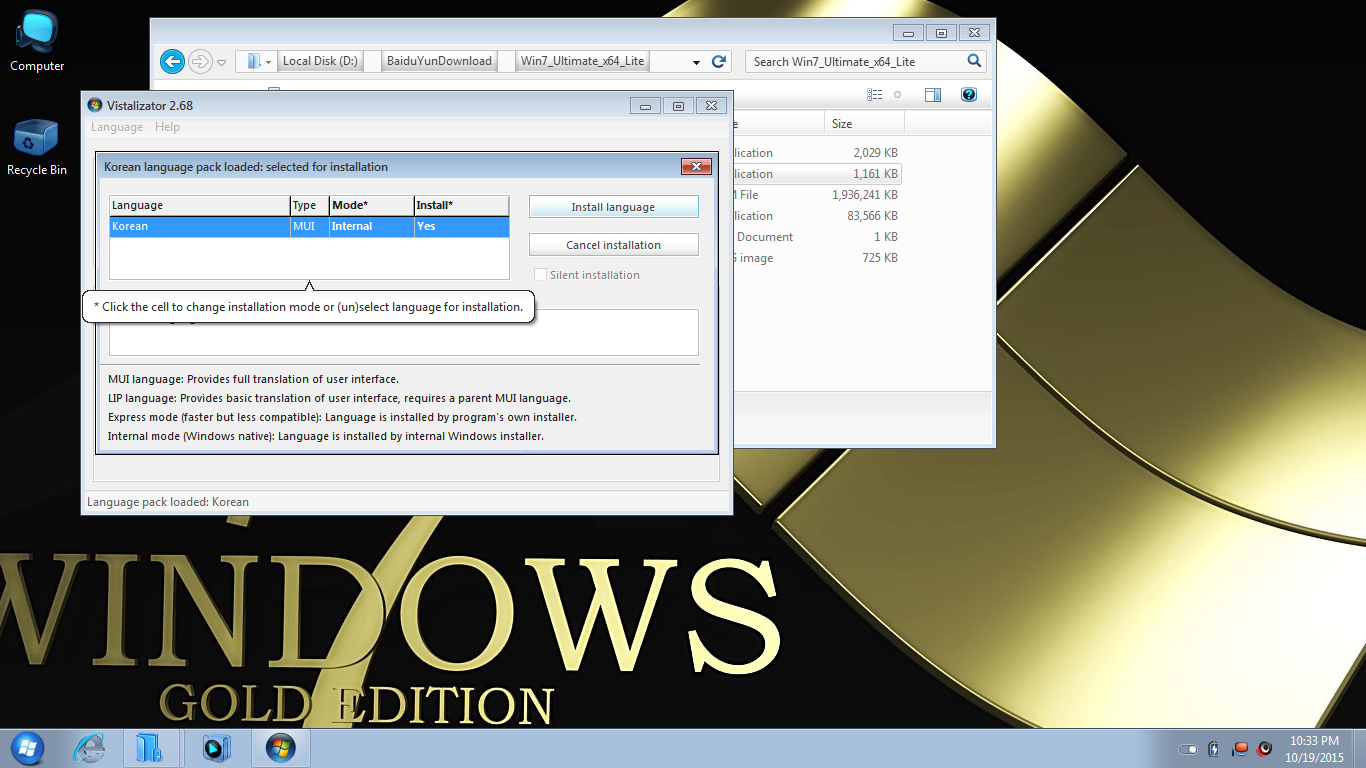
Task: Click Explorer help icon
Action: (x=968, y=95)
